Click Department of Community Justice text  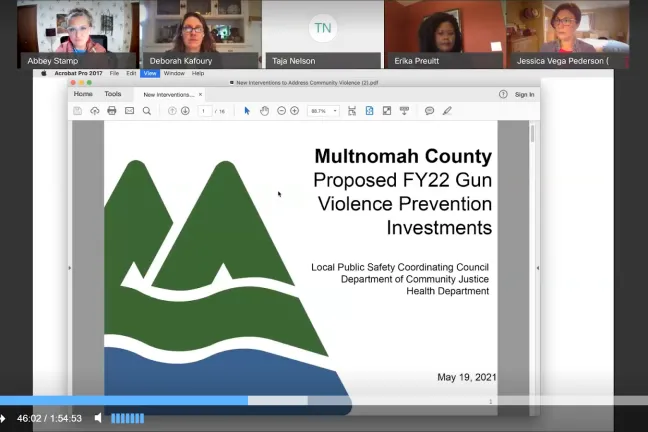click(415, 279)
